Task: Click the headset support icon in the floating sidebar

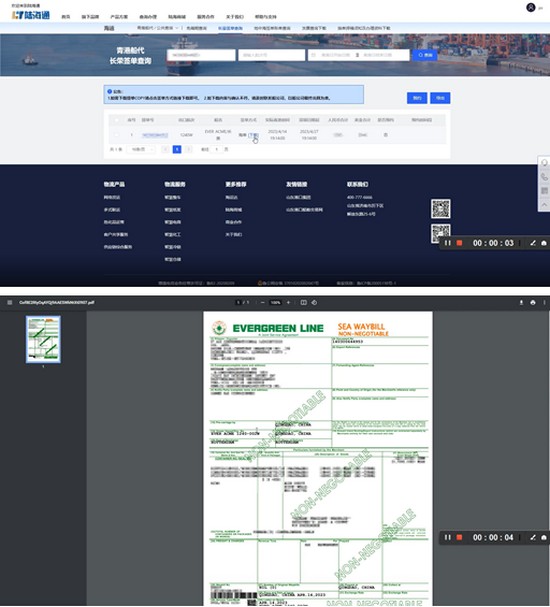Action: [x=544, y=163]
